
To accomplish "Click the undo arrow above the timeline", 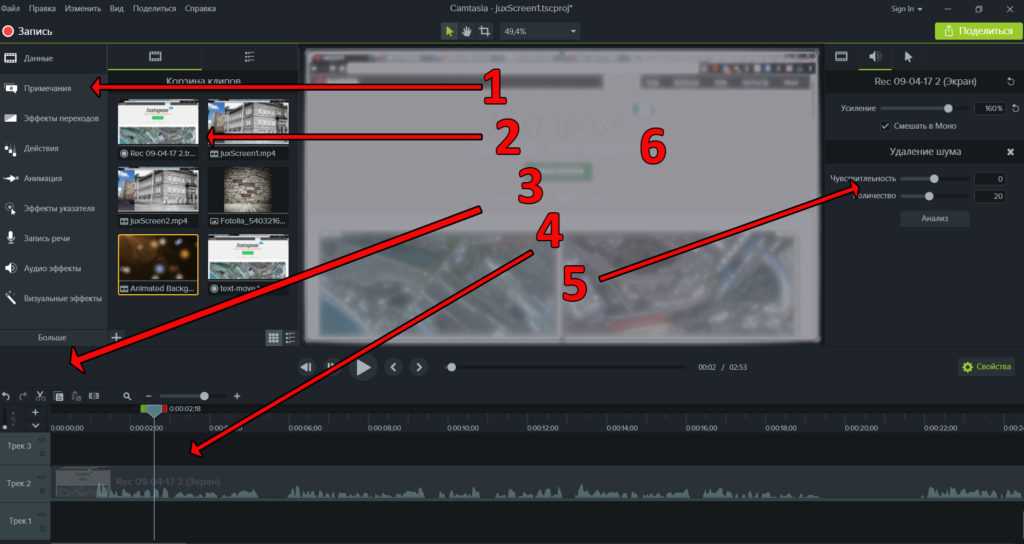I will point(6,396).
